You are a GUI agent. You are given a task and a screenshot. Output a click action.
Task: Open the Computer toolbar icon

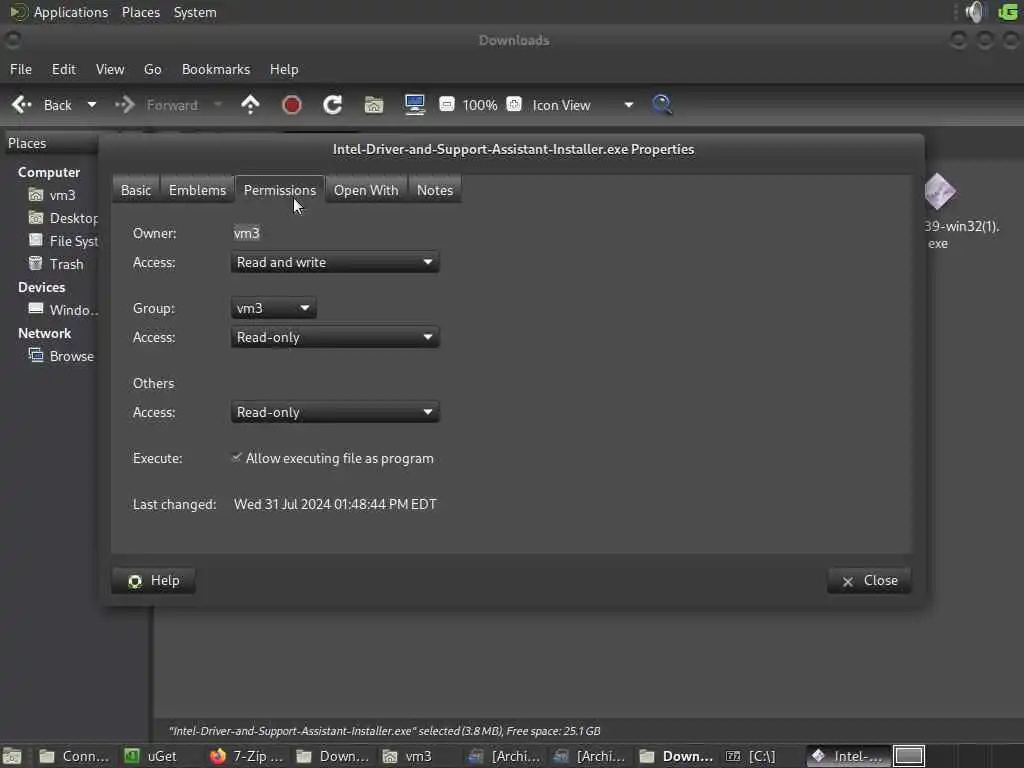point(415,104)
